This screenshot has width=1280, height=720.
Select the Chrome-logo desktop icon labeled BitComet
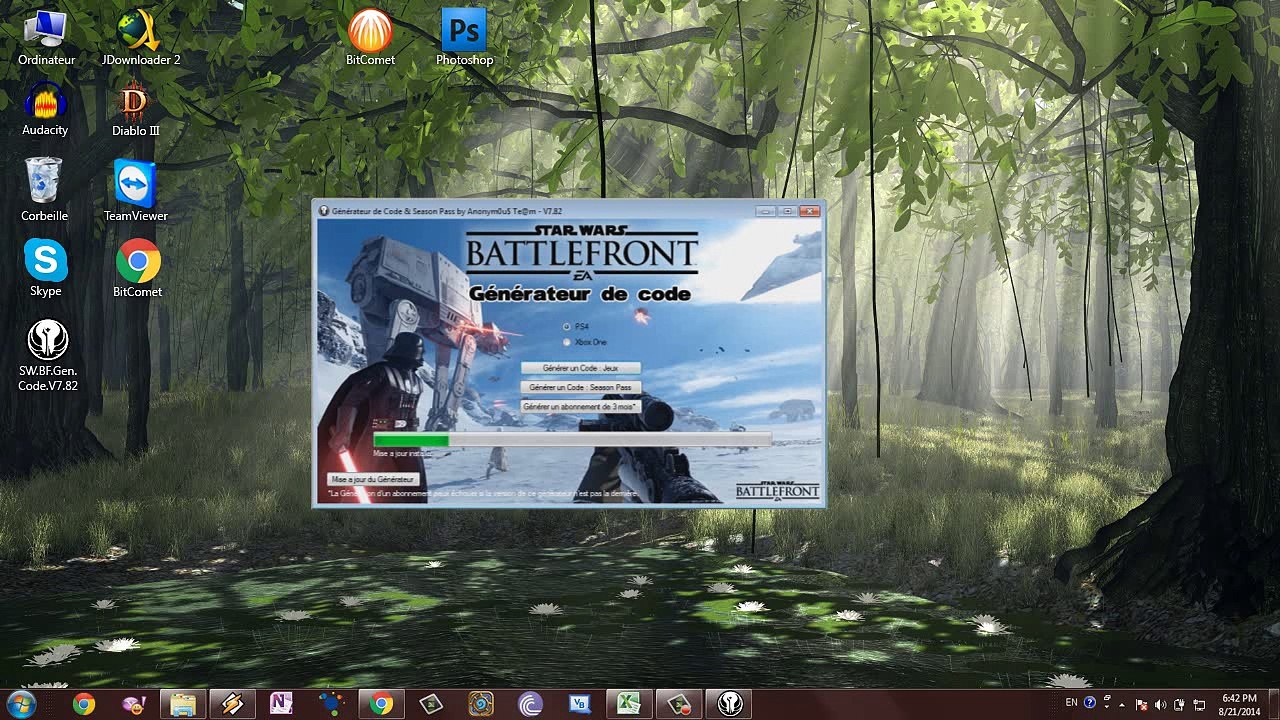[x=137, y=268]
